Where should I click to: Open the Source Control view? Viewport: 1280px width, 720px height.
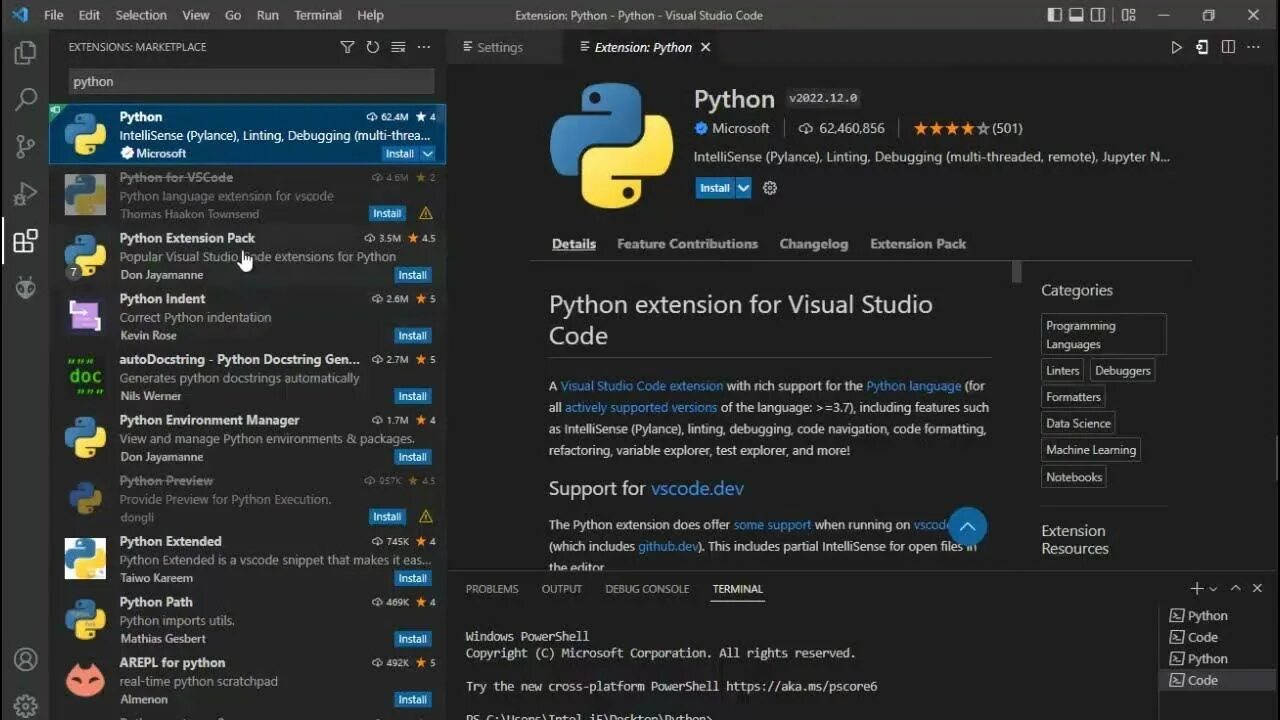25,147
